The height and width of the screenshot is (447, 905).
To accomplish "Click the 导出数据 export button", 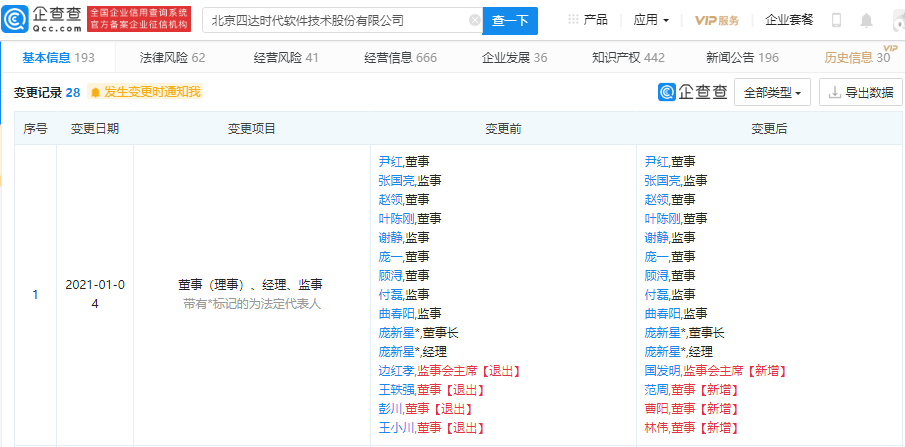I will 860,92.
